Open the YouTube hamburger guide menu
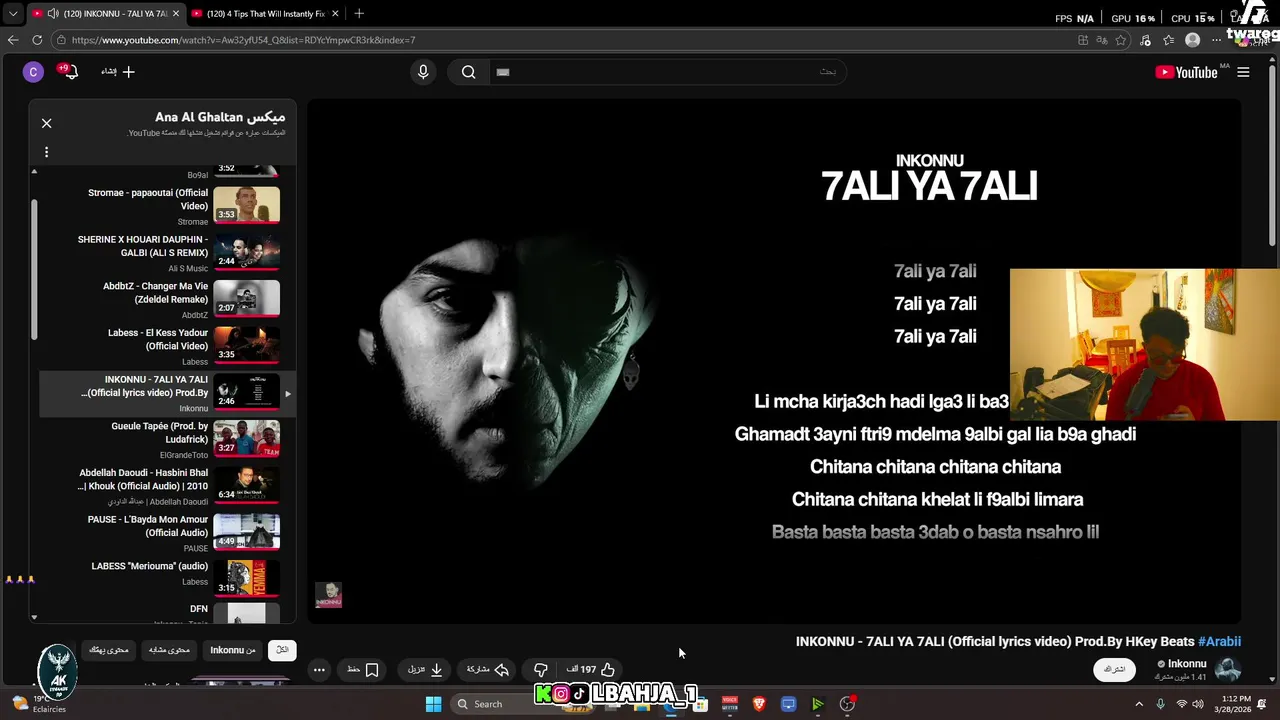The width and height of the screenshot is (1280, 720). tap(1243, 72)
